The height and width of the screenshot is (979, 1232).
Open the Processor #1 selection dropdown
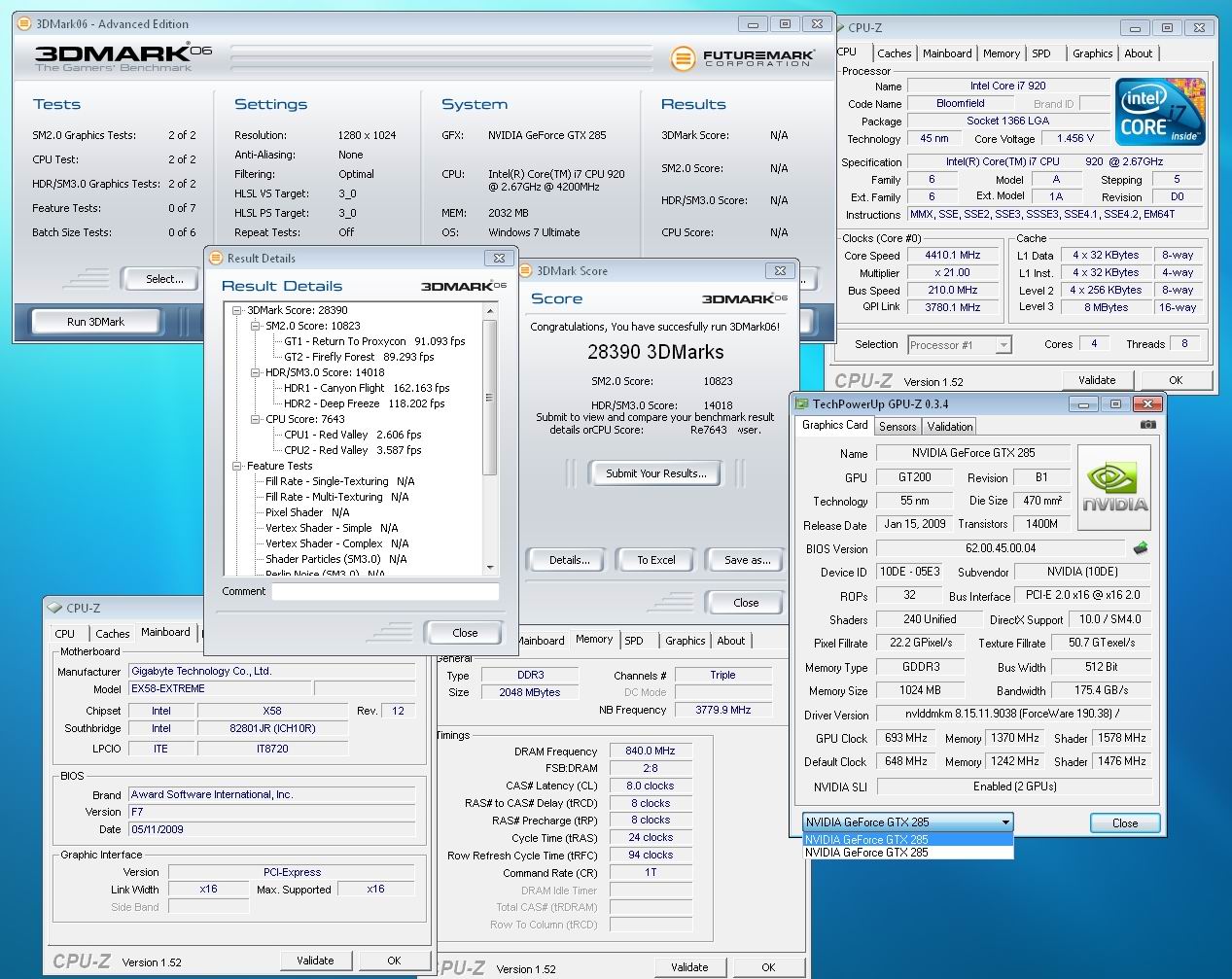1003,344
